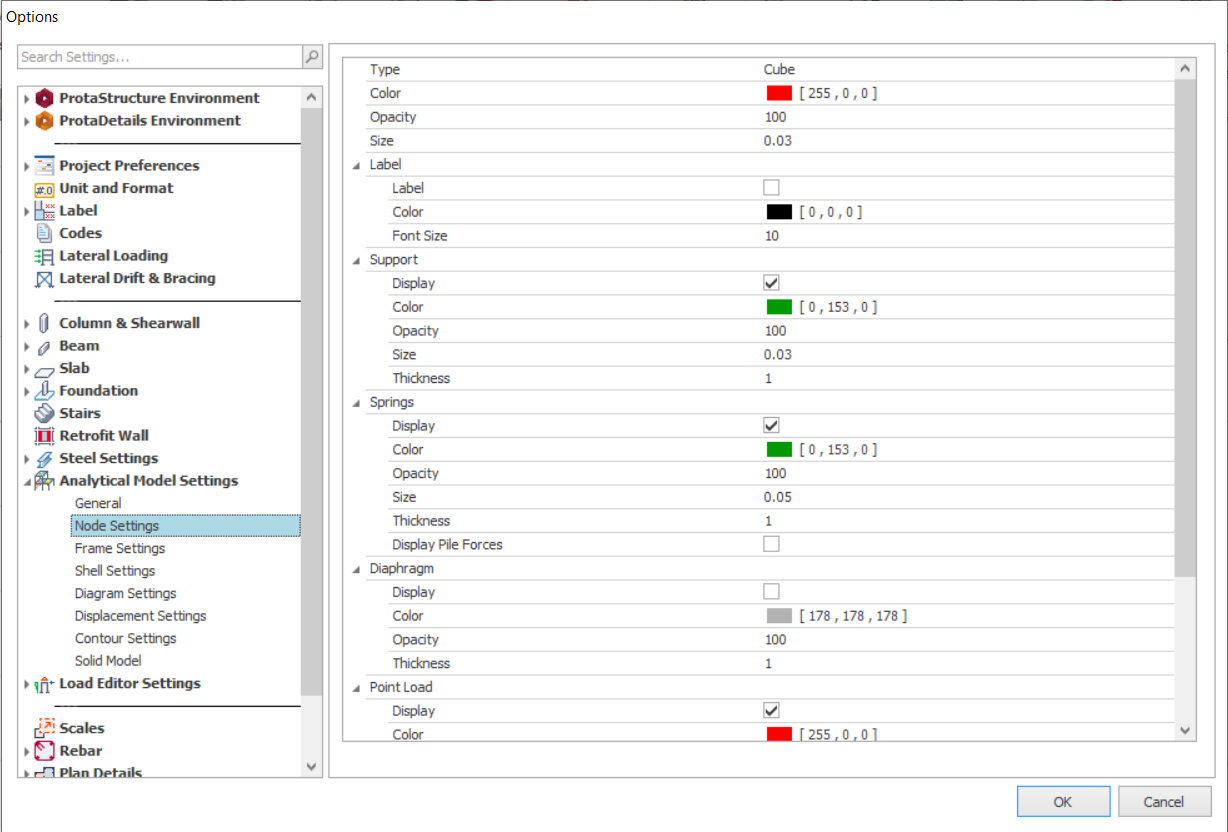Click the search magnifier icon
This screenshot has width=1228, height=832.
[x=312, y=57]
